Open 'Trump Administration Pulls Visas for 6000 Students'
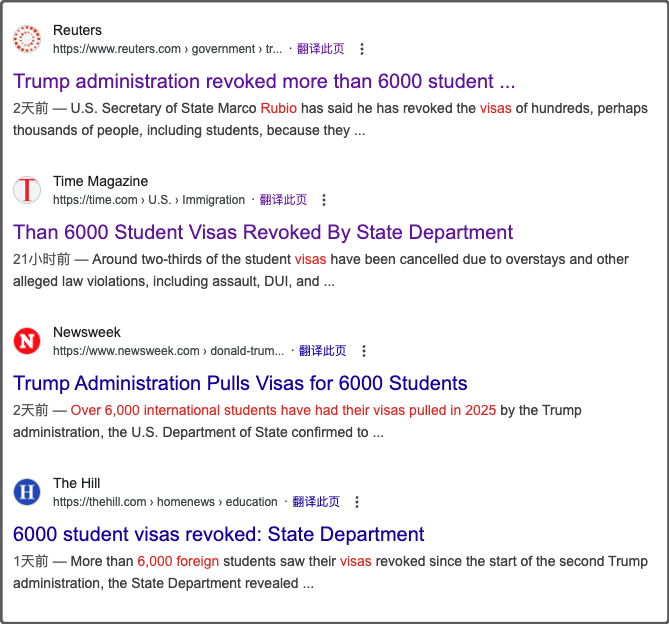The image size is (669, 624). pos(240,383)
